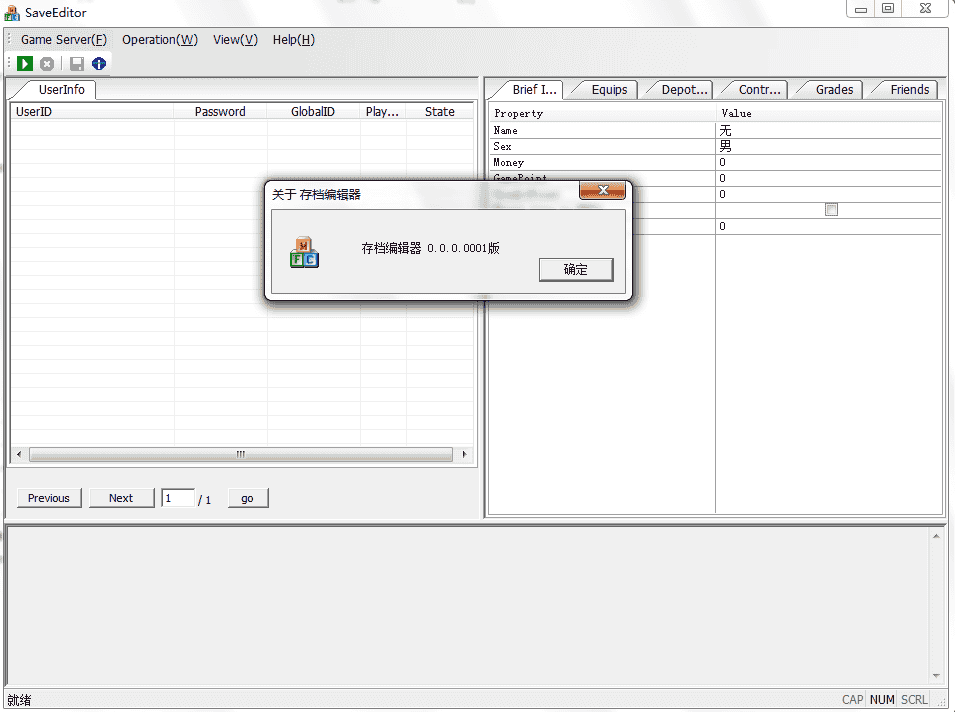The image size is (955, 712).
Task: Expand the View menu
Action: [235, 40]
